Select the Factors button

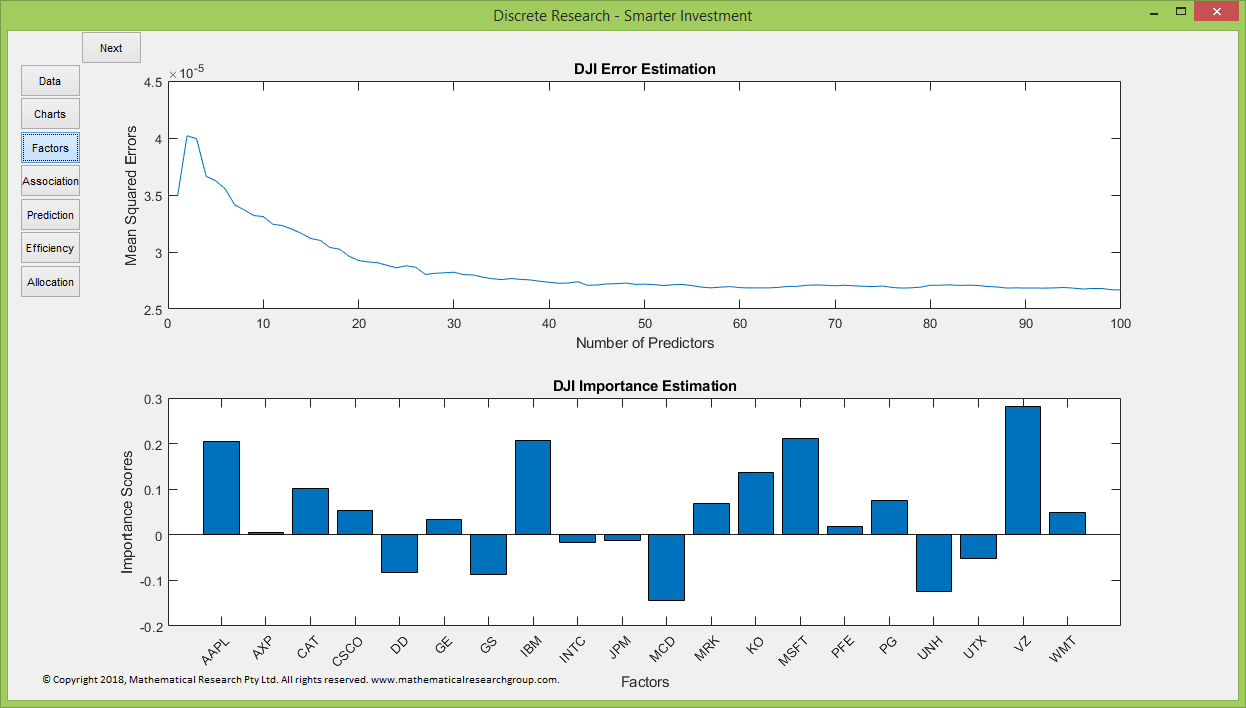pos(50,148)
